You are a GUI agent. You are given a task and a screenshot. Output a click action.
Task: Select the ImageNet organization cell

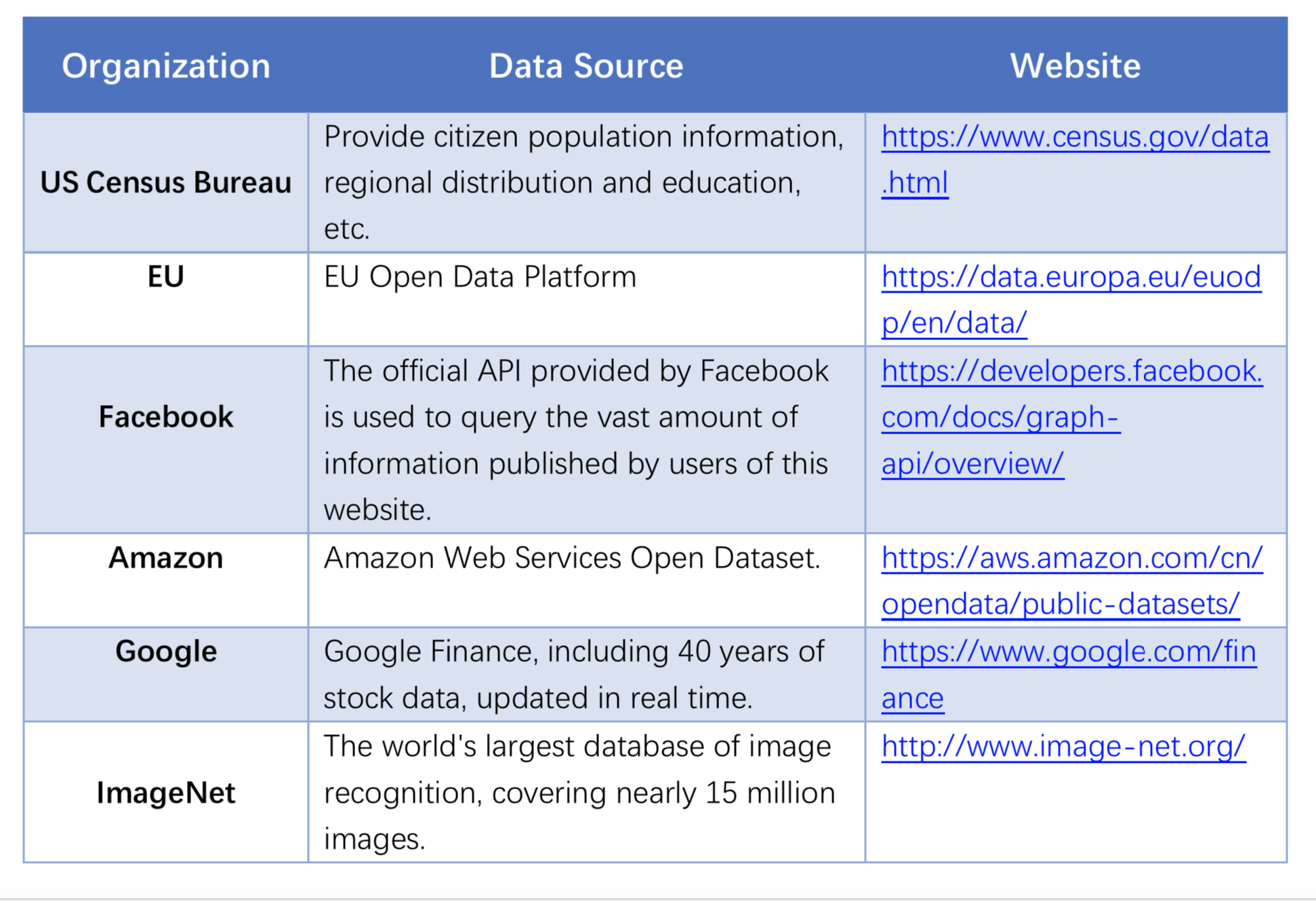166,792
